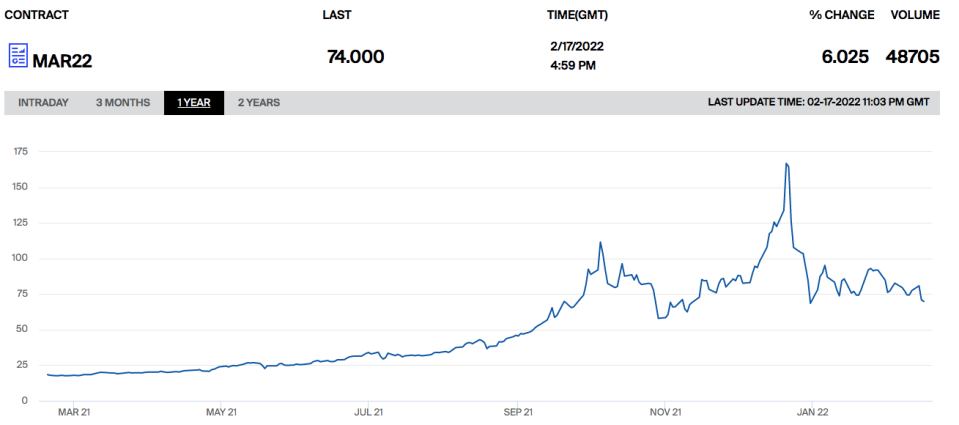Click the % CHANGE column header
The width and height of the screenshot is (959, 425).
(841, 15)
